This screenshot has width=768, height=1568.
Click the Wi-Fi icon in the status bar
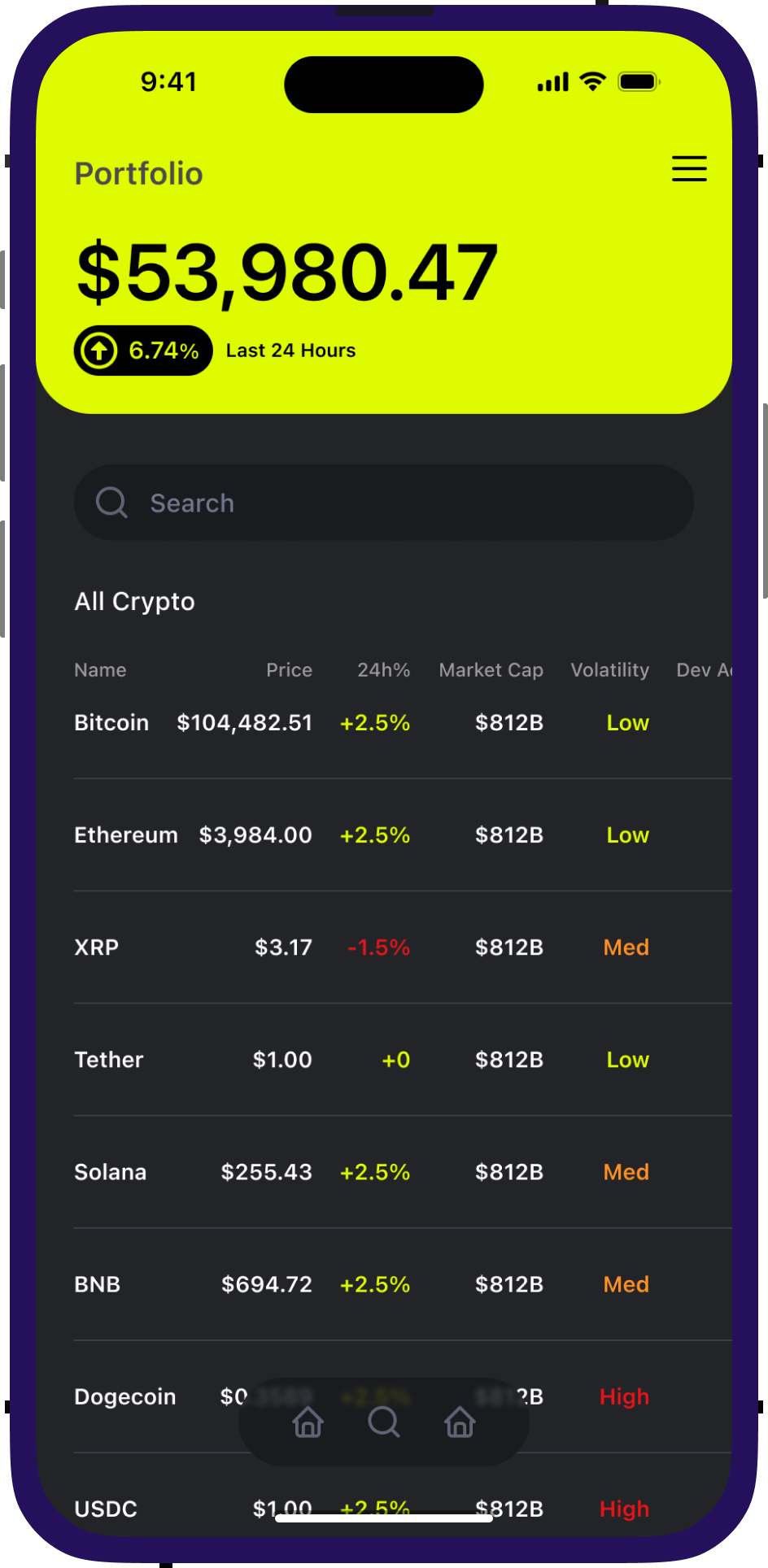coord(592,81)
